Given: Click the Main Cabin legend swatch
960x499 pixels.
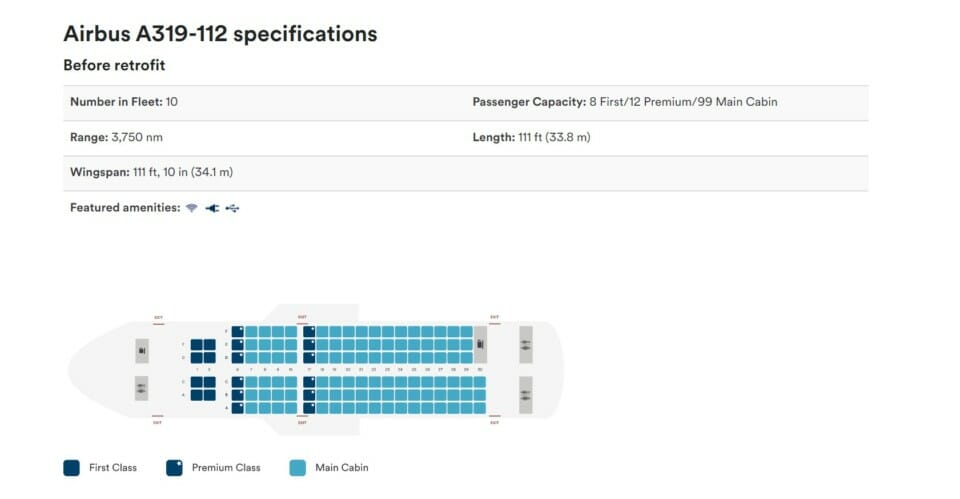Looking at the screenshot, I should pos(298,468).
